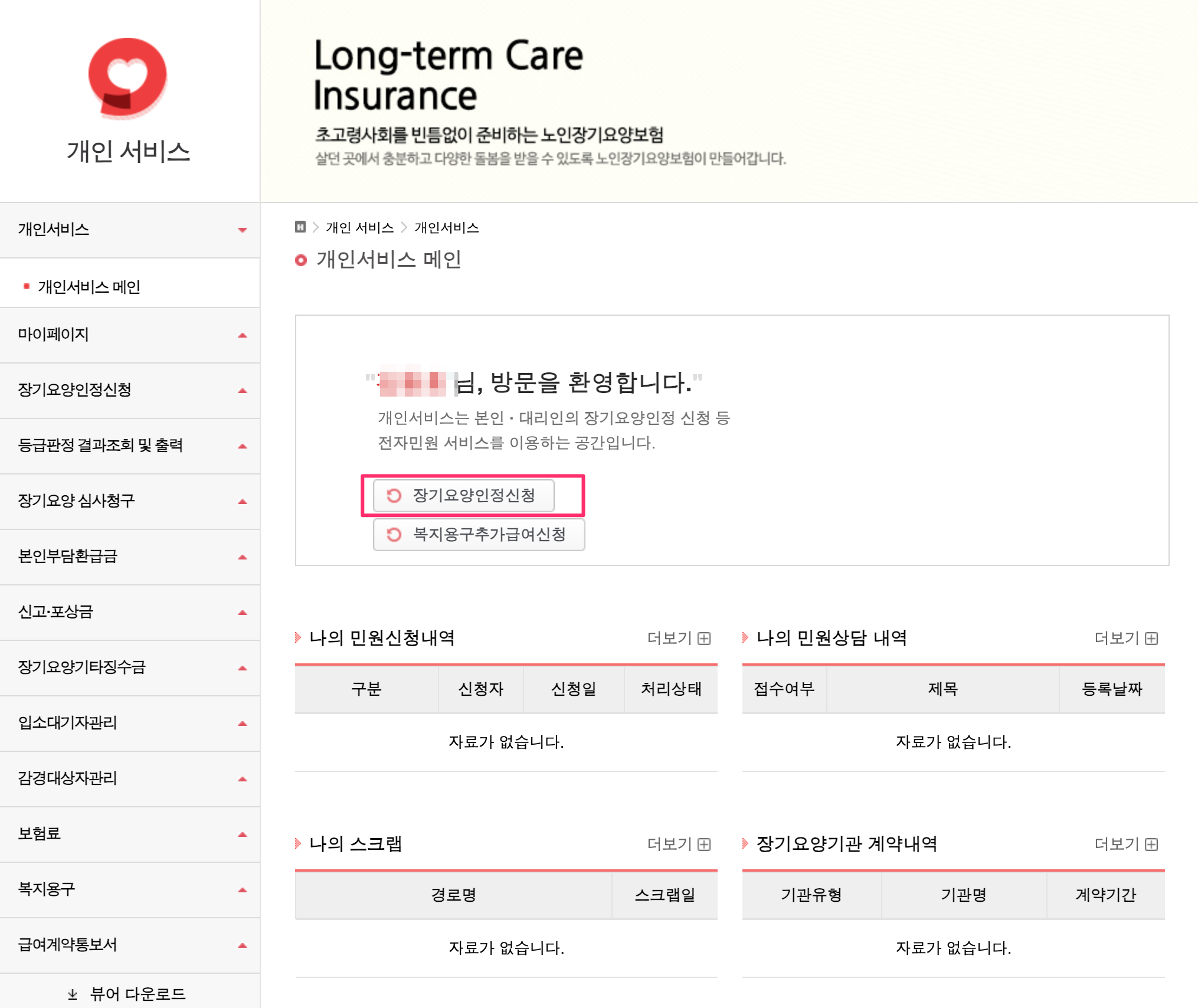This screenshot has width=1198, height=1008.
Task: Click plus icon beside 장기요양기관 계약내역 더보기
Action: pyautogui.click(x=1151, y=845)
